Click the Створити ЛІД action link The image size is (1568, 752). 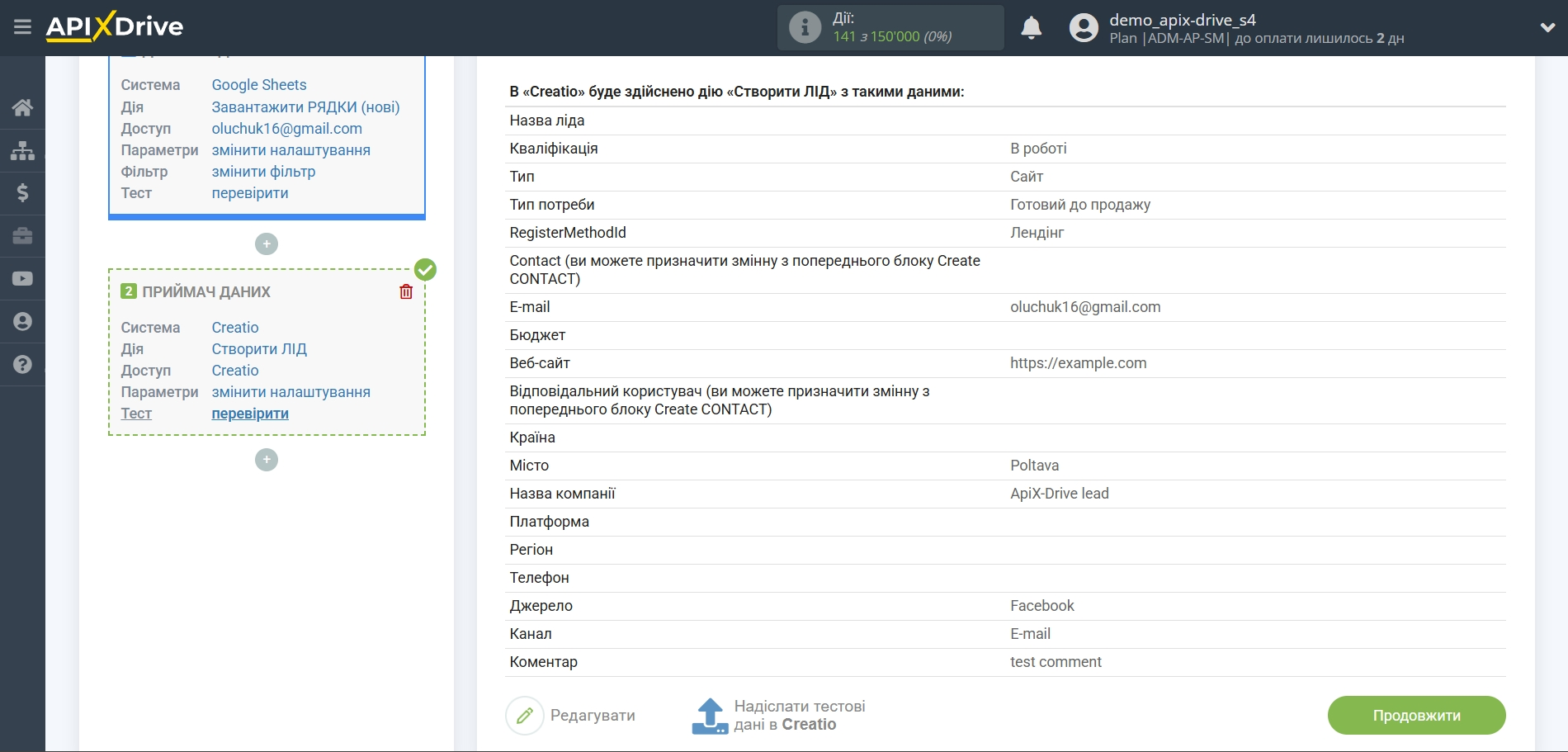click(259, 349)
